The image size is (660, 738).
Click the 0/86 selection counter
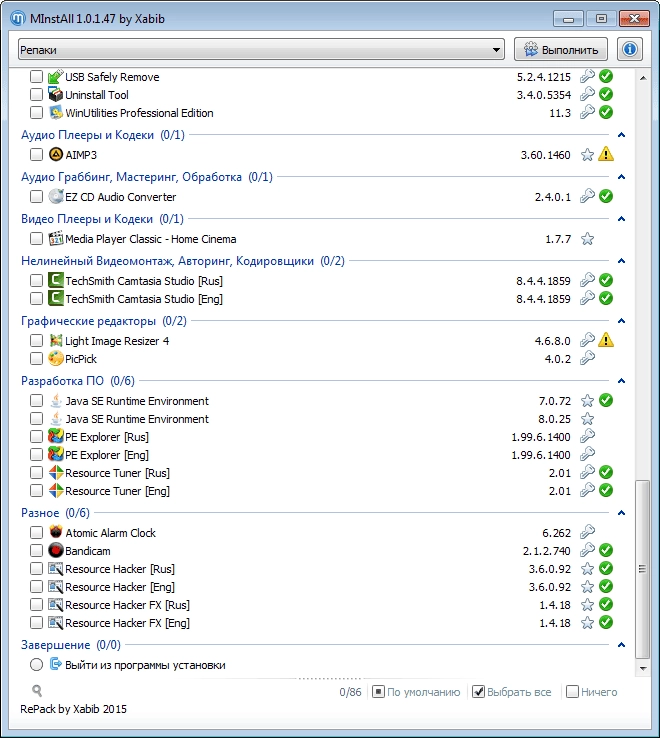coord(350,692)
